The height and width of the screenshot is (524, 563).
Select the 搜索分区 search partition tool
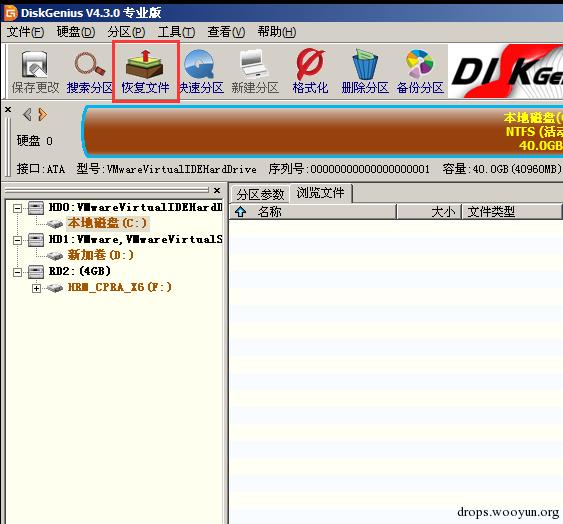pyautogui.click(x=89, y=72)
